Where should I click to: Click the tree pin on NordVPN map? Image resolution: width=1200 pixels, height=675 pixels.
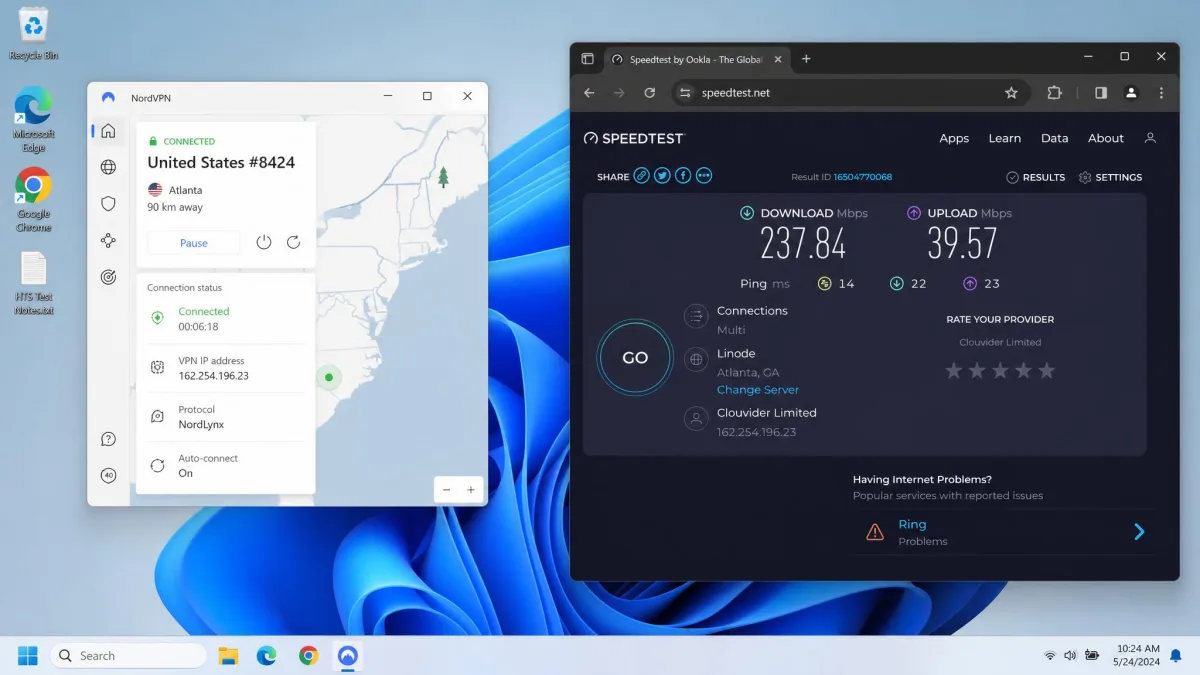click(443, 177)
